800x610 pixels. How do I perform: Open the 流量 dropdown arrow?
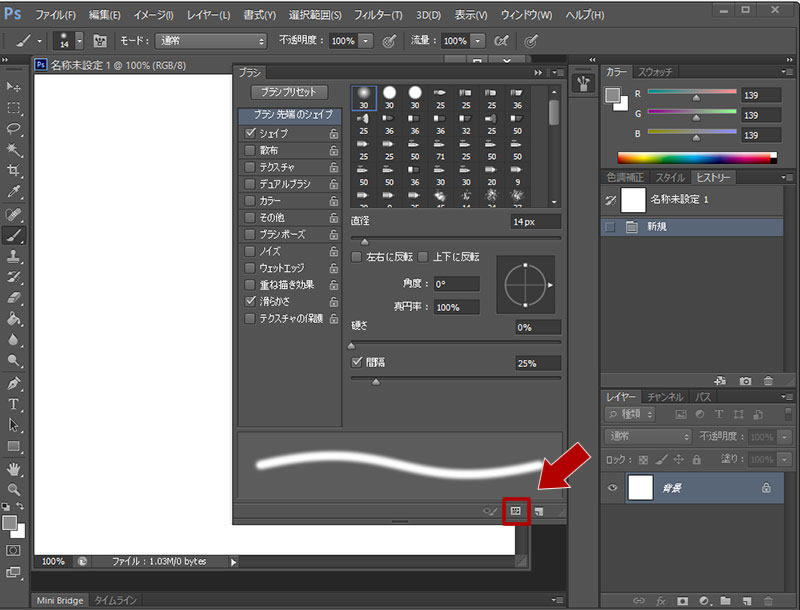(478, 41)
